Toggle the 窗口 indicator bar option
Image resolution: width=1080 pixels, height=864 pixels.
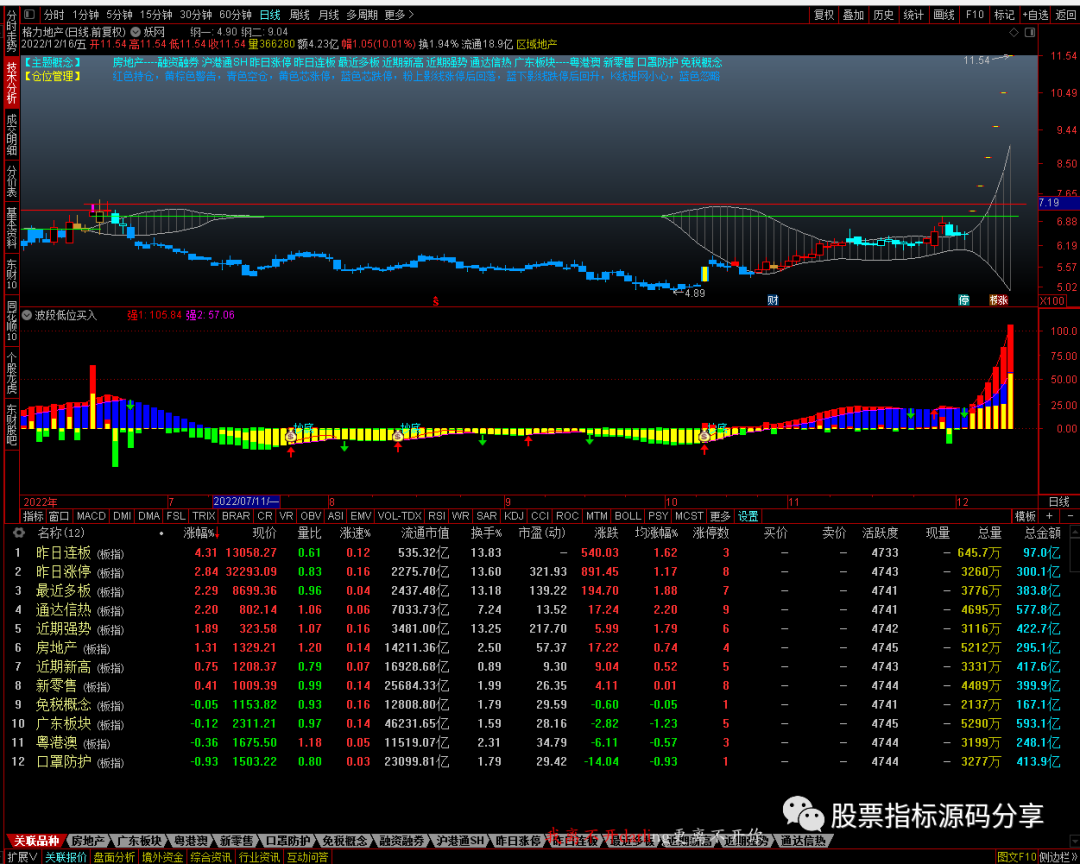pyautogui.click(x=59, y=516)
